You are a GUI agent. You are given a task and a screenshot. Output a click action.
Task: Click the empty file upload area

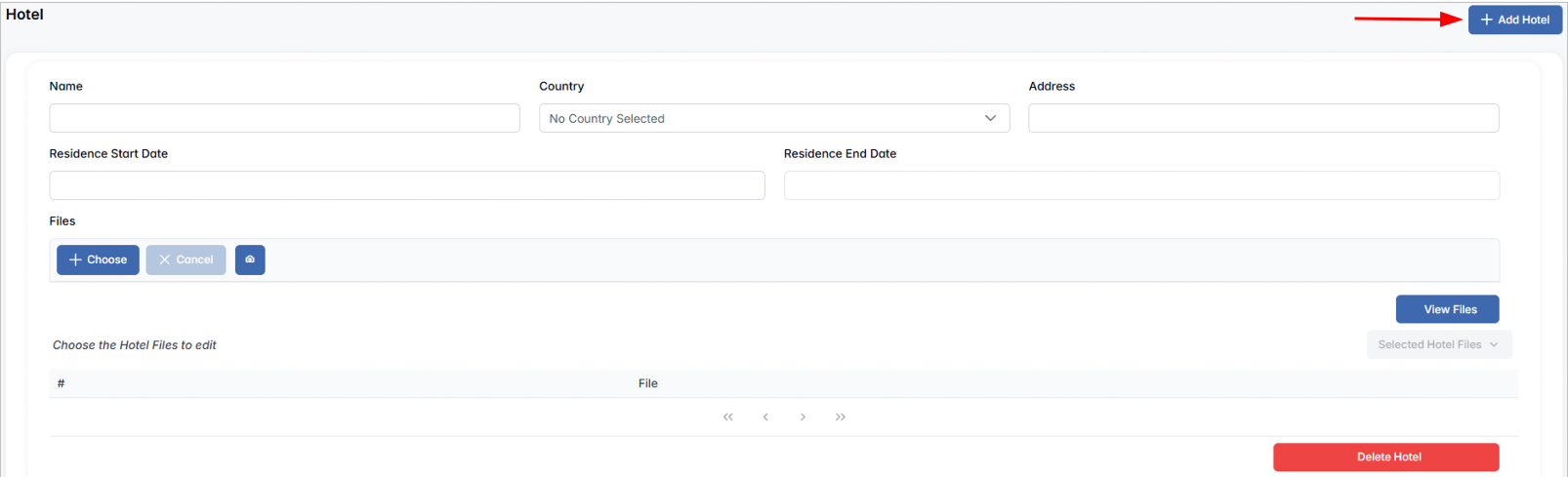879,260
